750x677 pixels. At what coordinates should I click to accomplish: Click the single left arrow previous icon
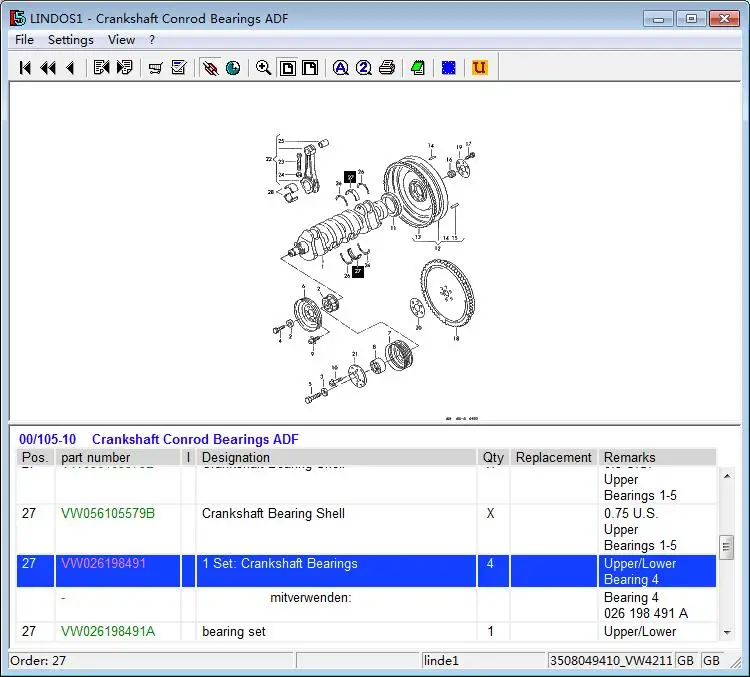click(x=70, y=68)
